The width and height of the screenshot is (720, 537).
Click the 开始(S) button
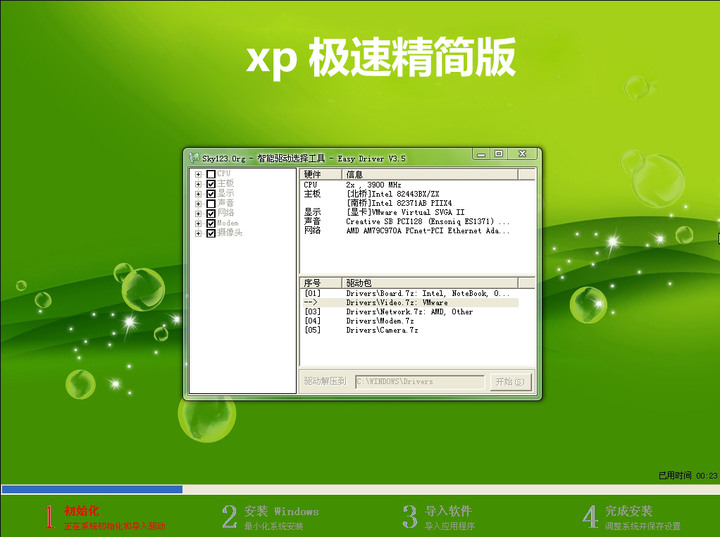coord(510,382)
